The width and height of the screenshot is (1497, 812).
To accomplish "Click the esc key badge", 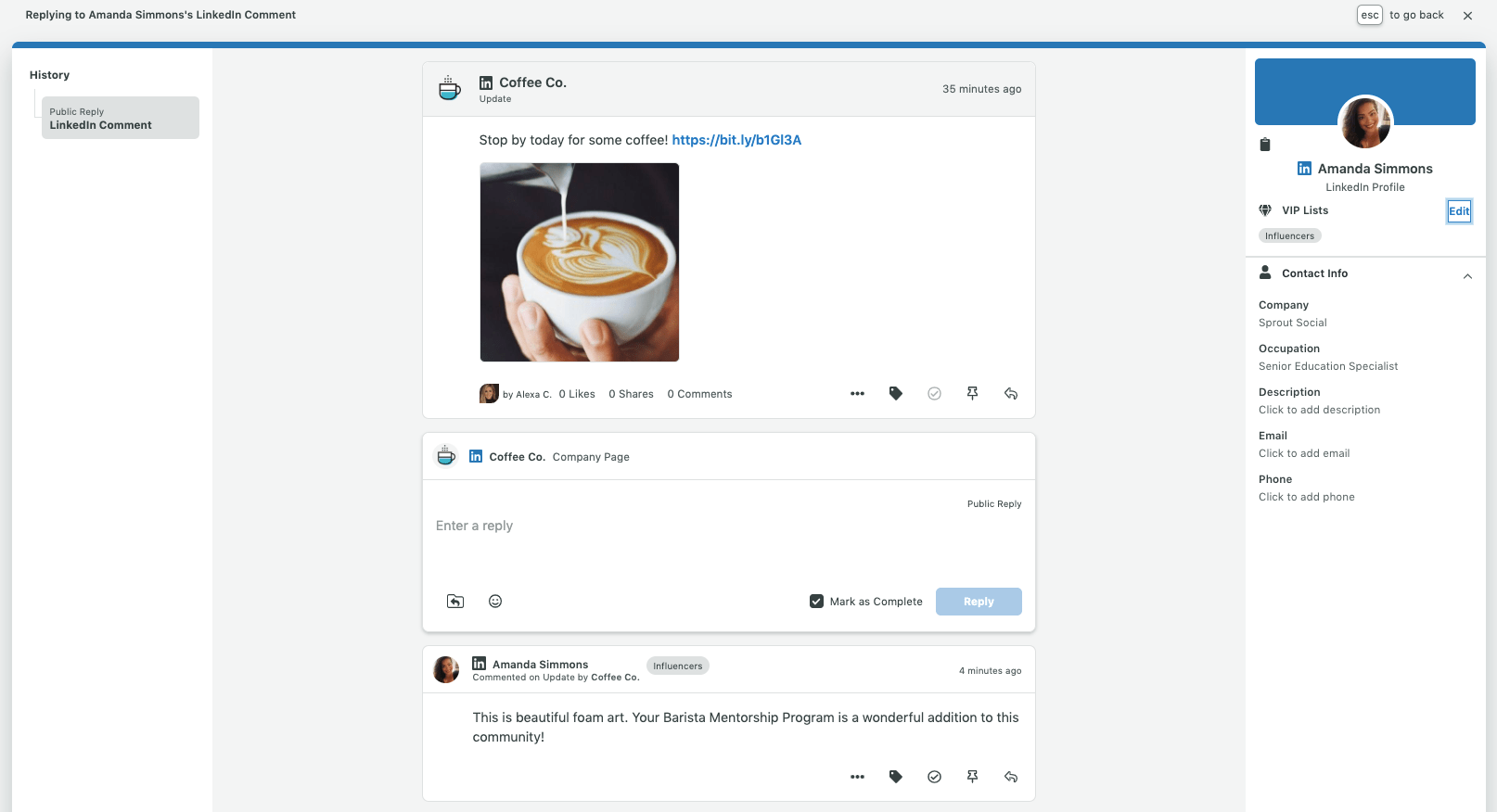I will 1370,15.
